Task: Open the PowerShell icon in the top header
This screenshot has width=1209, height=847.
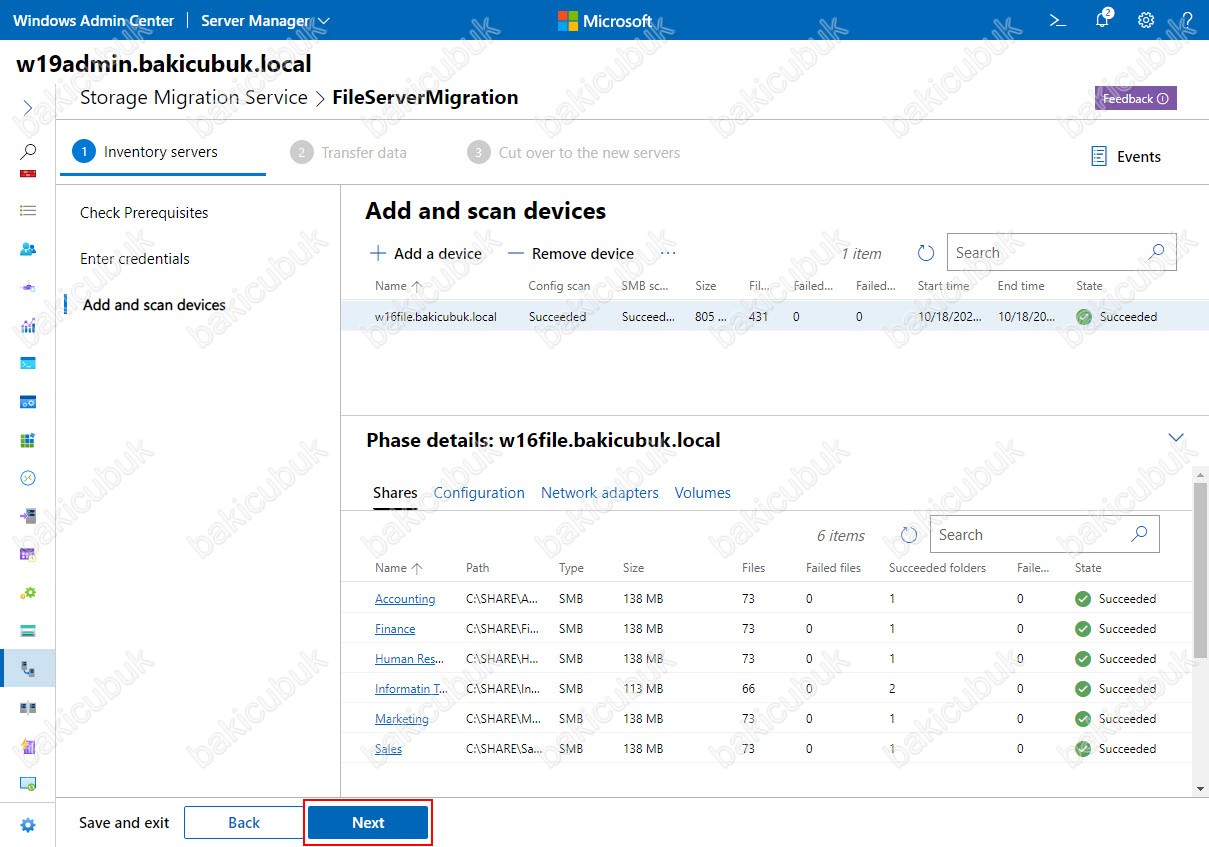Action: click(1056, 20)
